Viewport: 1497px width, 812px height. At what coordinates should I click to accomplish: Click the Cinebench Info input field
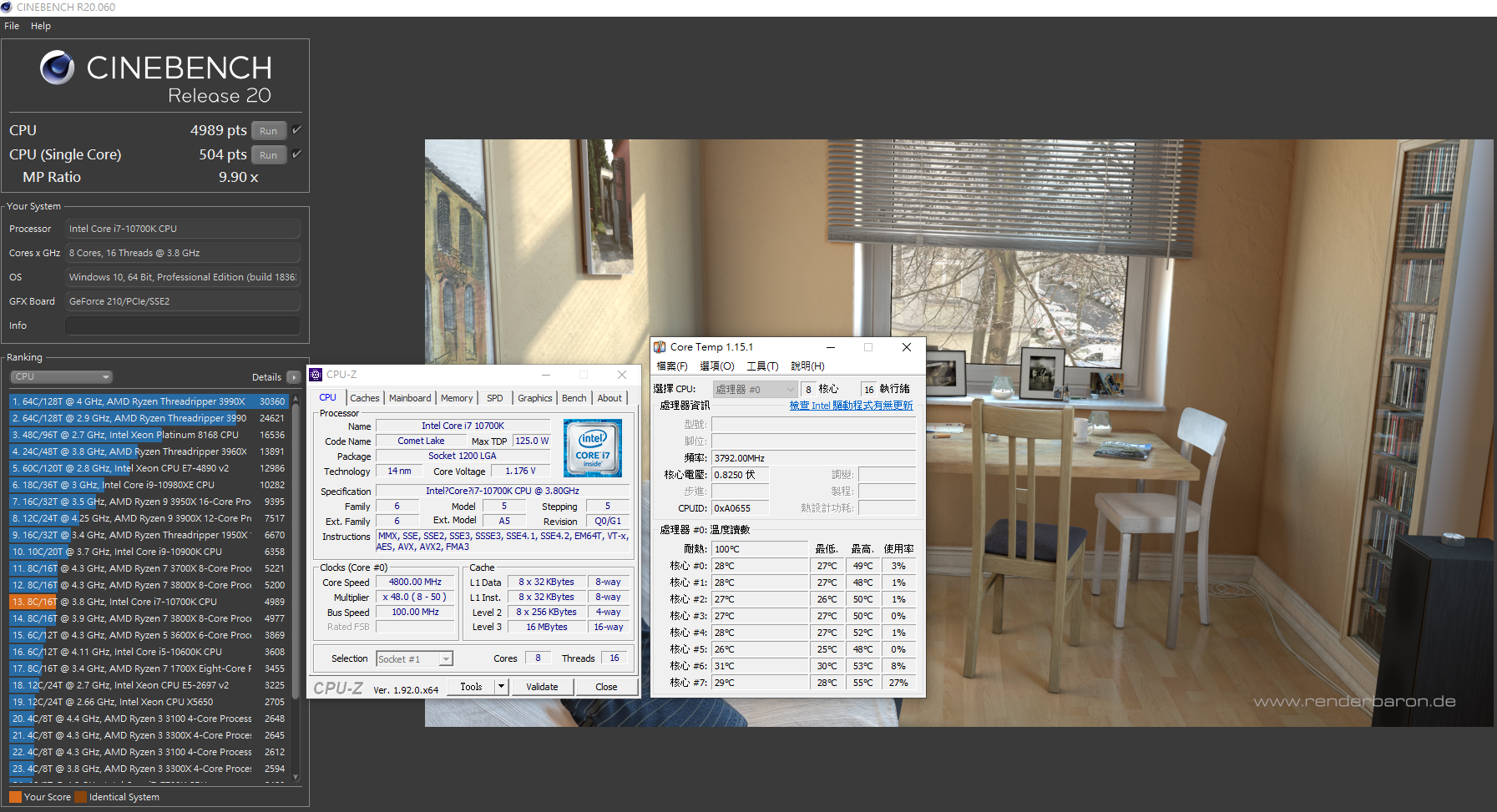183,325
